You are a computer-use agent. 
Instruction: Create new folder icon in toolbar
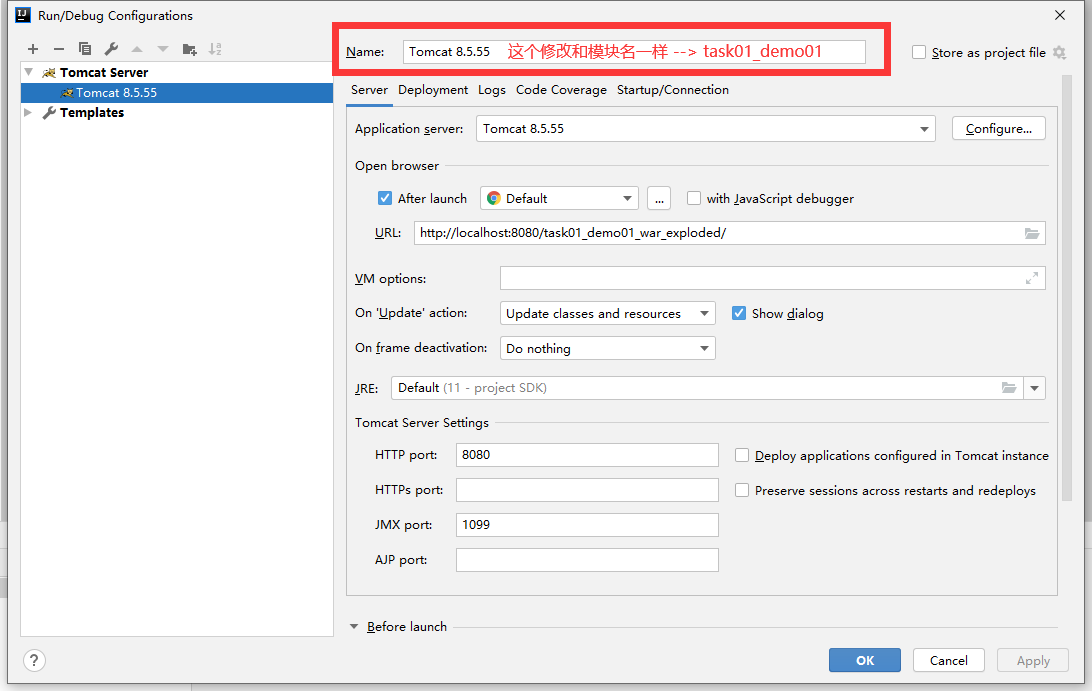click(189, 49)
